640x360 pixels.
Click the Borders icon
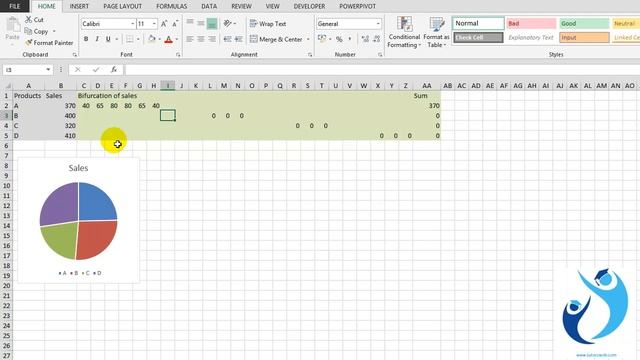point(129,39)
